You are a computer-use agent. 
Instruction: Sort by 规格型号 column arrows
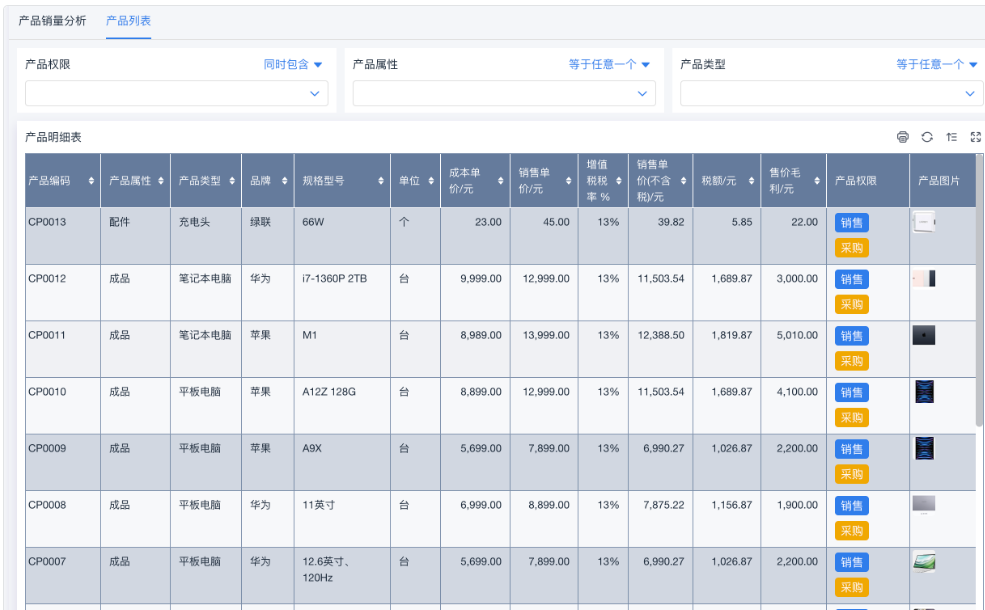(x=381, y=181)
